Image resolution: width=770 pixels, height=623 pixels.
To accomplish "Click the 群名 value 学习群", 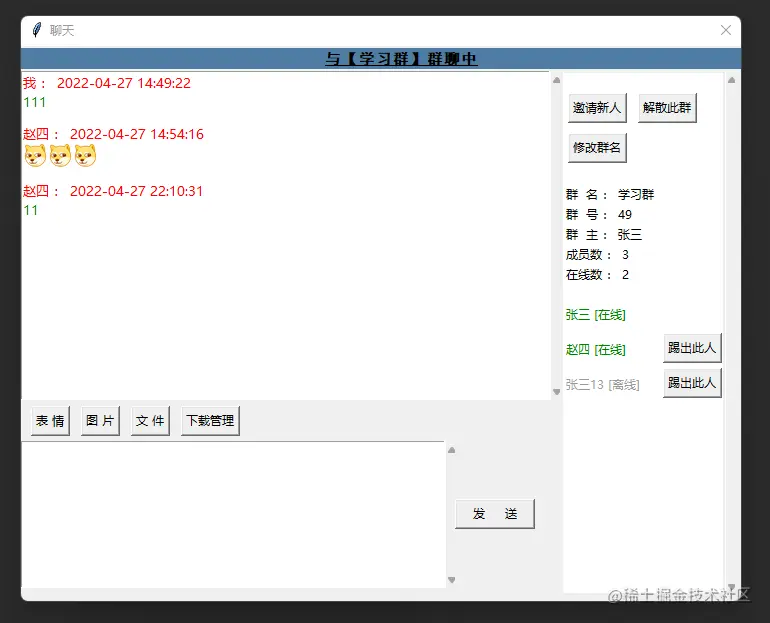I will (x=636, y=194).
